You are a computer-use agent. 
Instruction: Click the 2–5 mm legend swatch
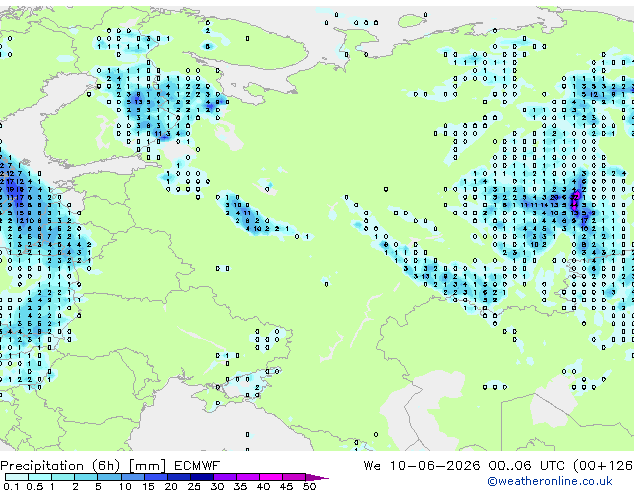tap(86, 477)
